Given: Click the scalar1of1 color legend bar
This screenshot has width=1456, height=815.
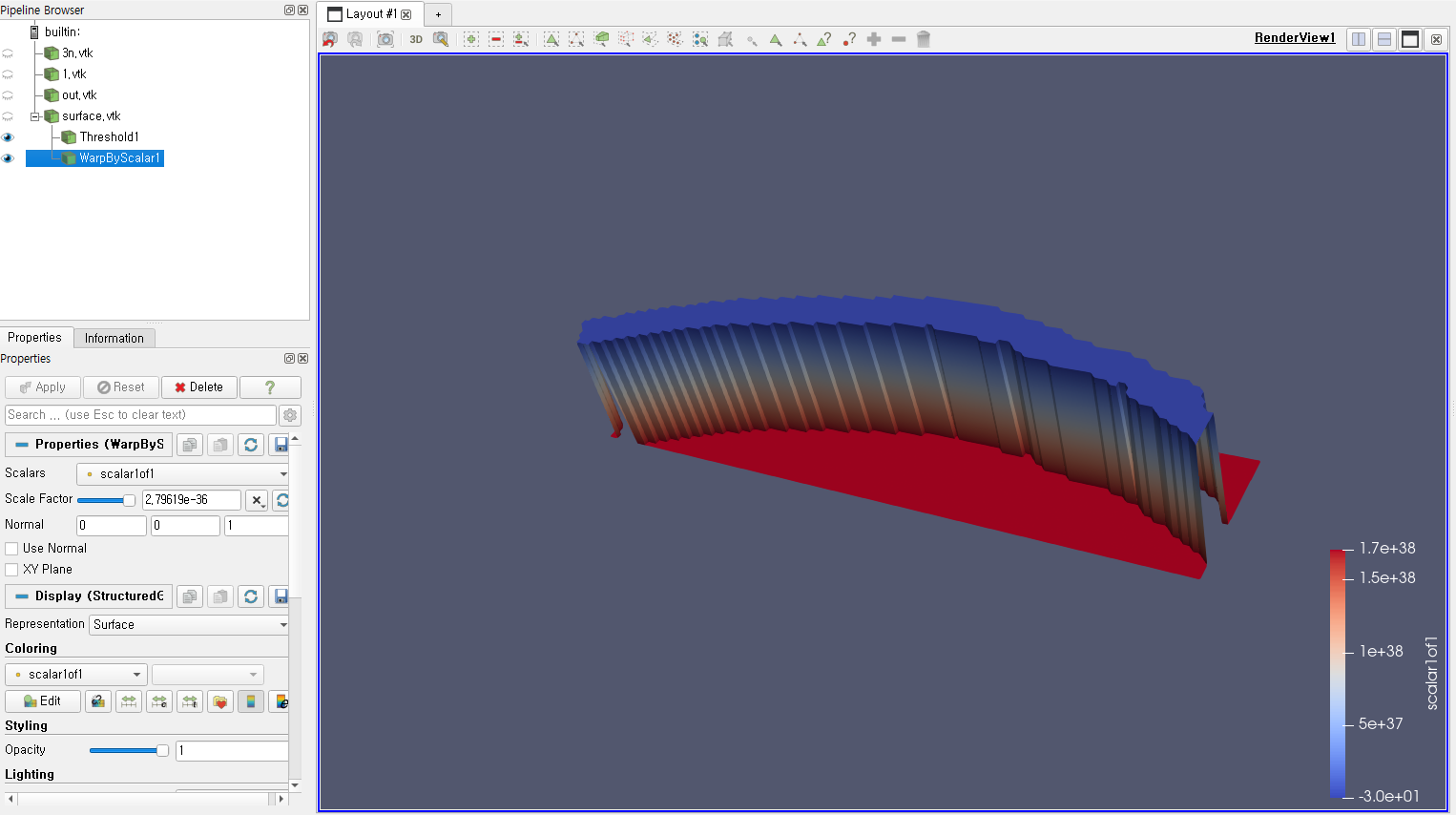Looking at the screenshot, I should pyautogui.click(x=1337, y=673).
